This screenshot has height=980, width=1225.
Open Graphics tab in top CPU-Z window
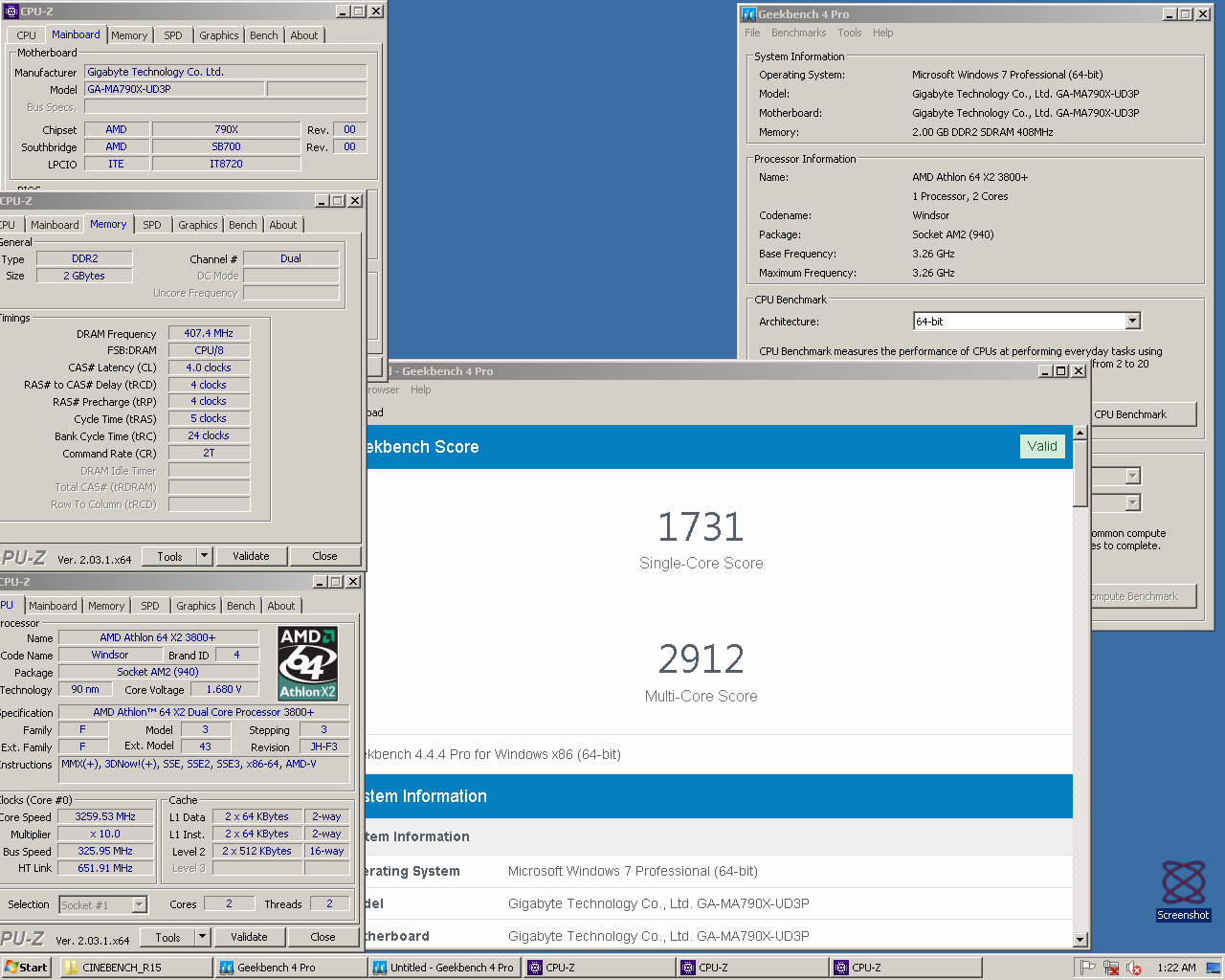(x=219, y=35)
